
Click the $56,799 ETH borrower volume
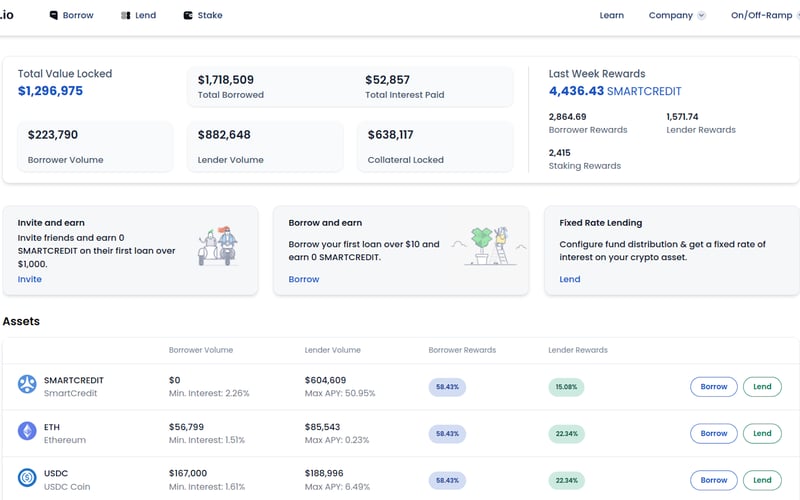point(186,427)
